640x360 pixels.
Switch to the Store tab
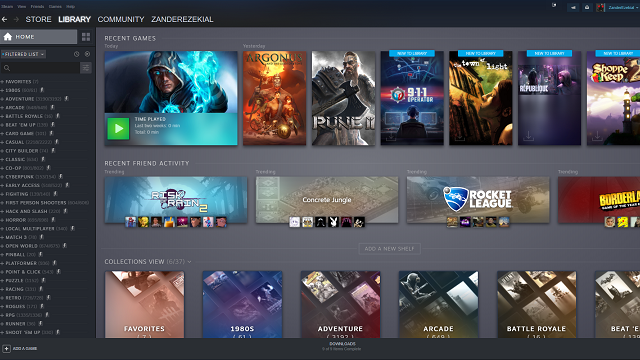pos(38,19)
